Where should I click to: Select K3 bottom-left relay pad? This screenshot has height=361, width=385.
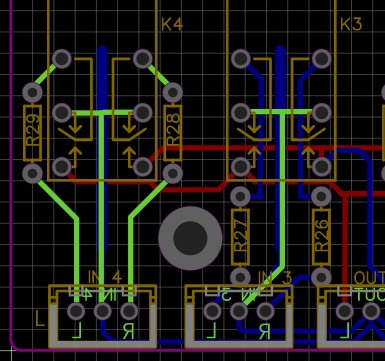[x=241, y=166]
